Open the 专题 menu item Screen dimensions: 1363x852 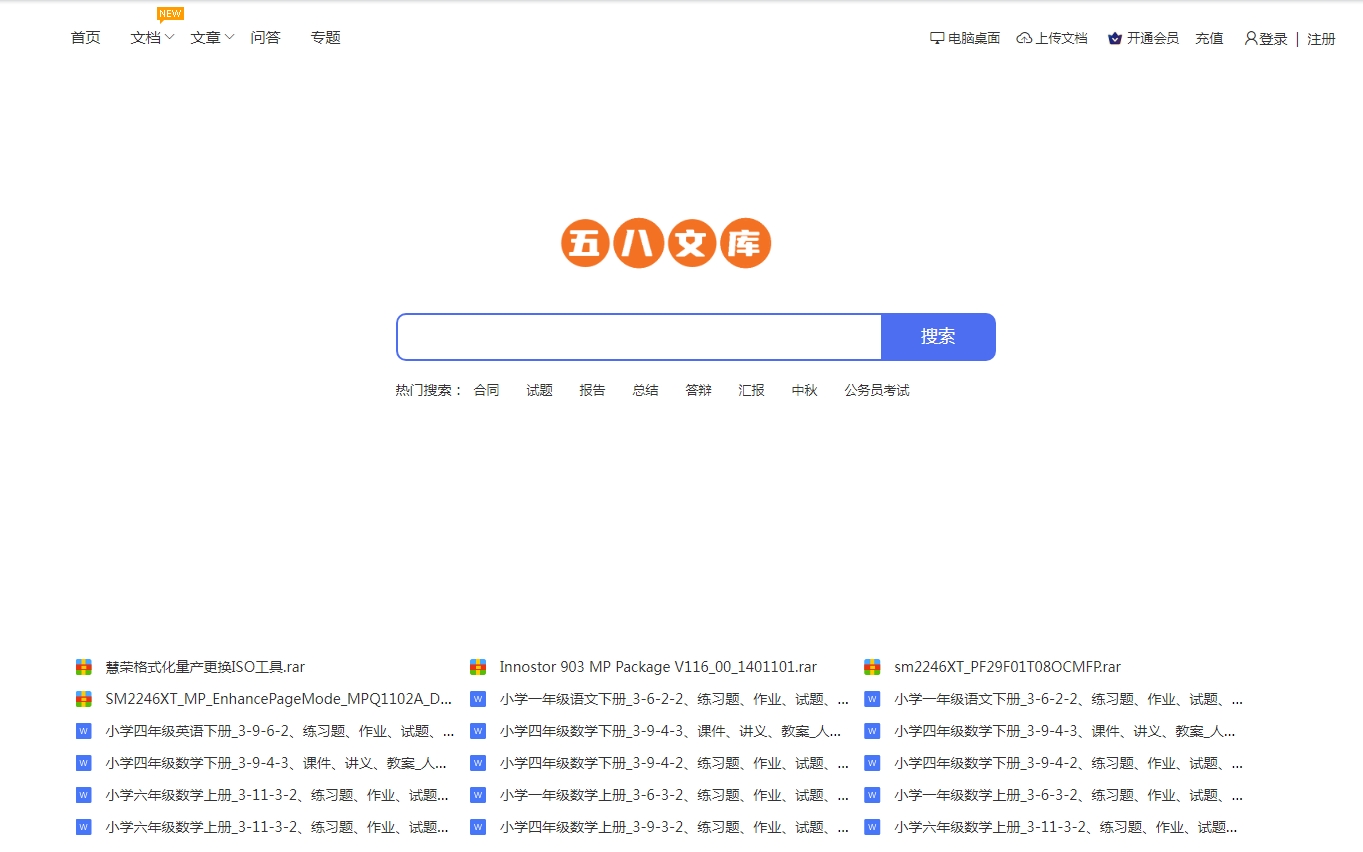[x=325, y=37]
